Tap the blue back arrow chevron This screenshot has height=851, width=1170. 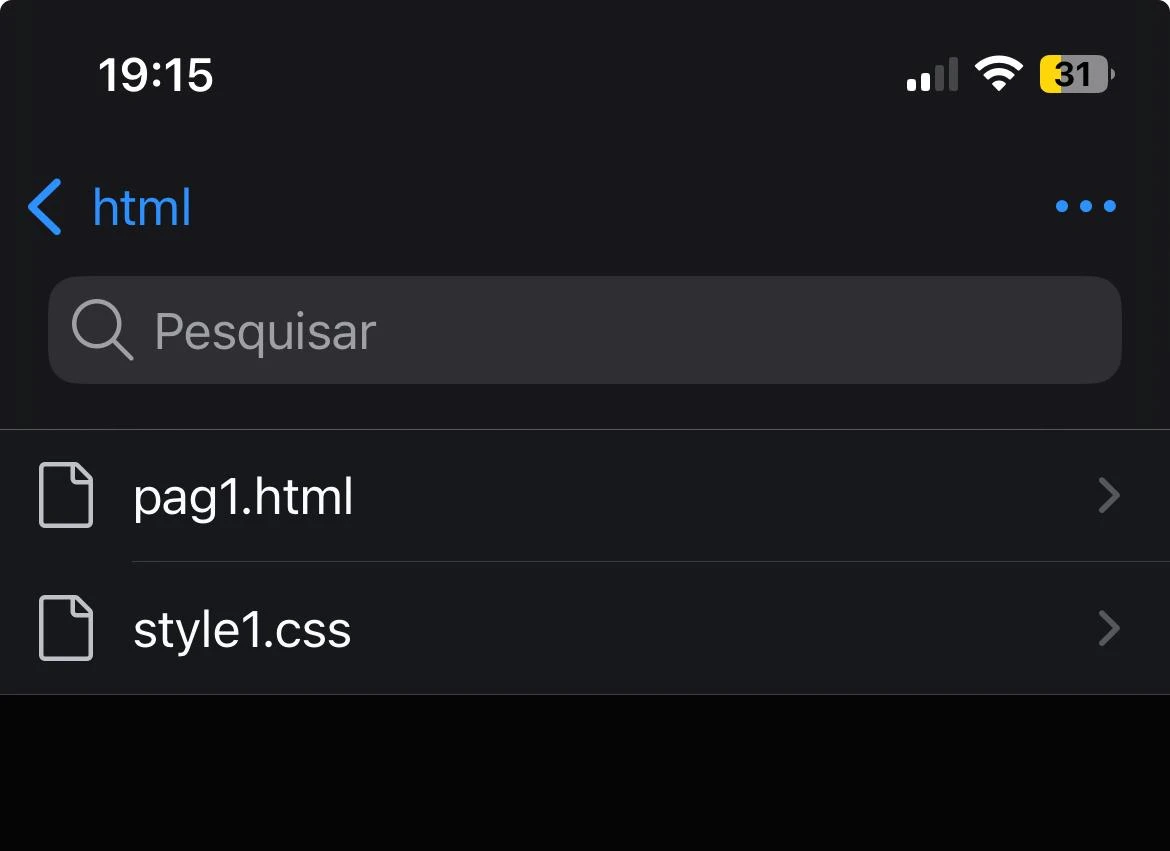tap(45, 207)
